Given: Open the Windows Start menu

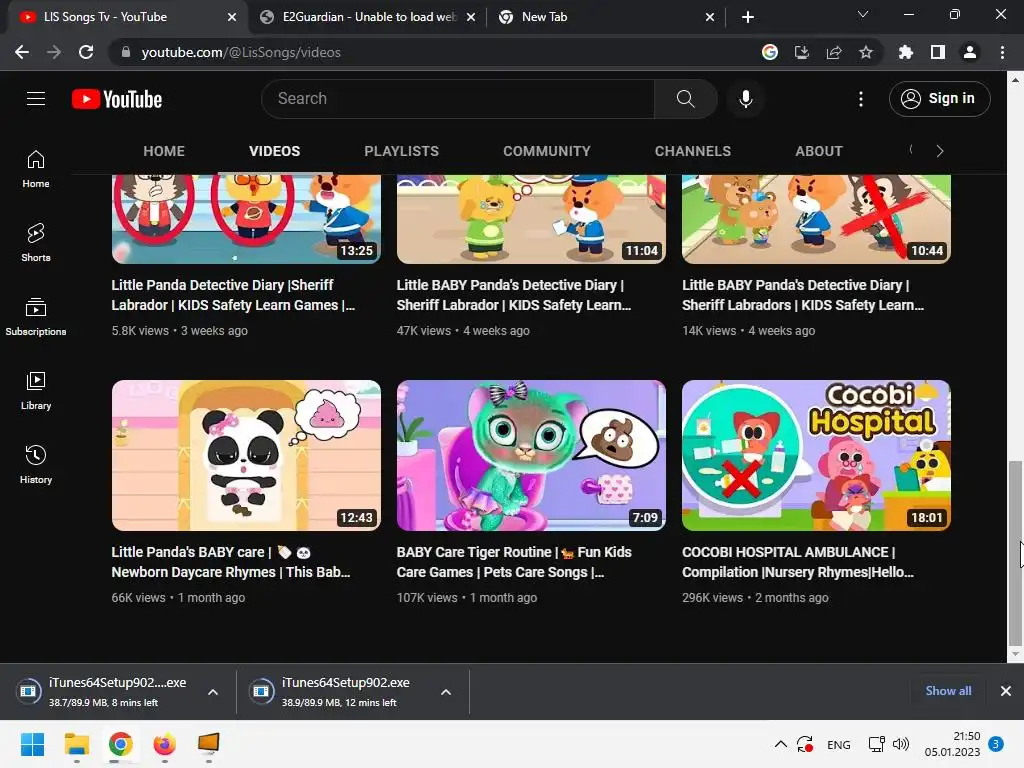Looking at the screenshot, I should point(33,744).
